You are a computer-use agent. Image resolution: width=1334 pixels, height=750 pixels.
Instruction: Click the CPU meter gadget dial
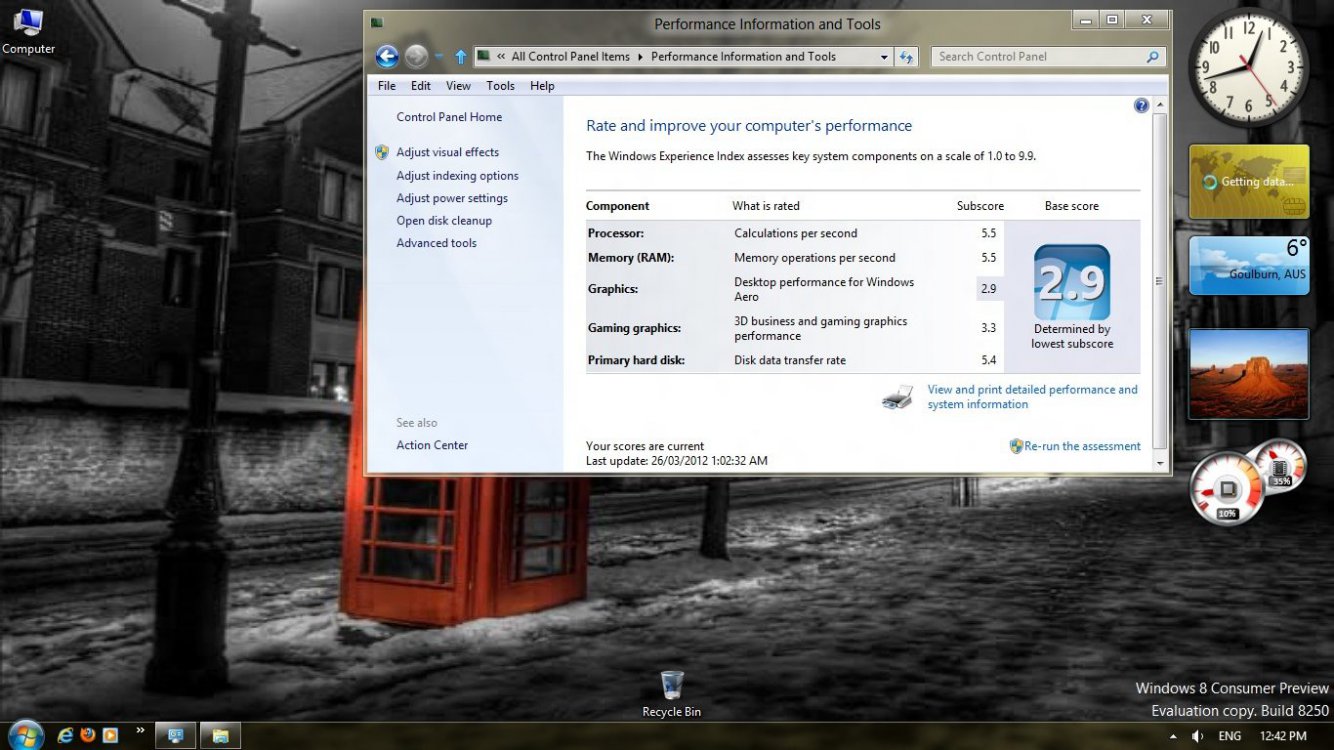click(1228, 490)
